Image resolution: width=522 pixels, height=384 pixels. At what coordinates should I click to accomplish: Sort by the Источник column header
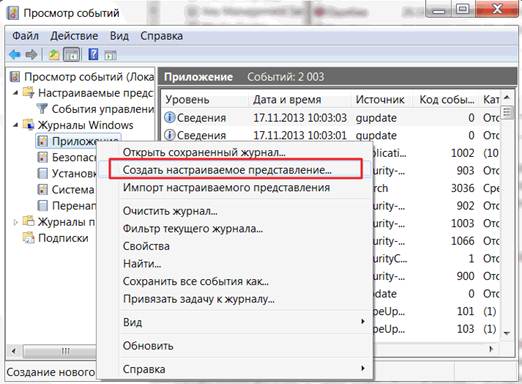coord(382,99)
